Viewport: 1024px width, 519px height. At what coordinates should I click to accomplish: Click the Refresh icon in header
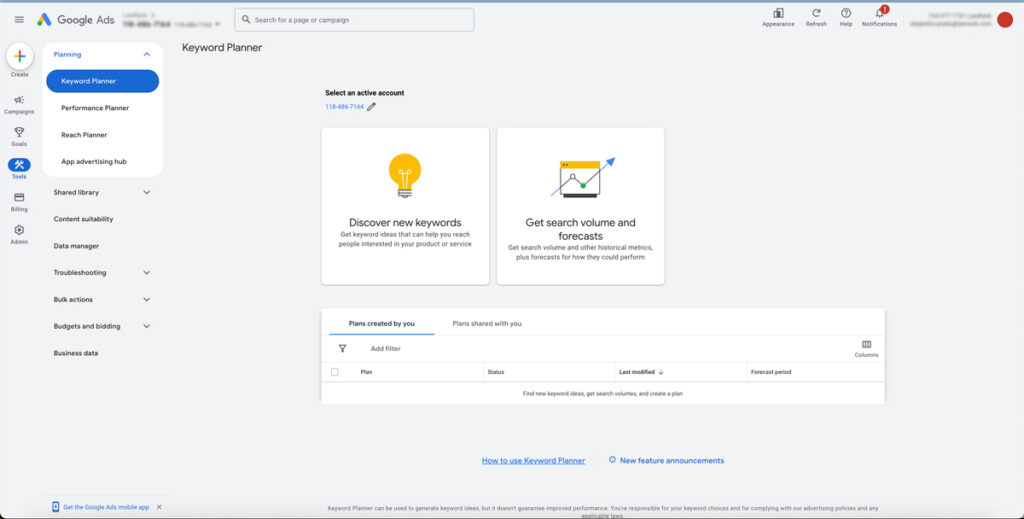[816, 13]
